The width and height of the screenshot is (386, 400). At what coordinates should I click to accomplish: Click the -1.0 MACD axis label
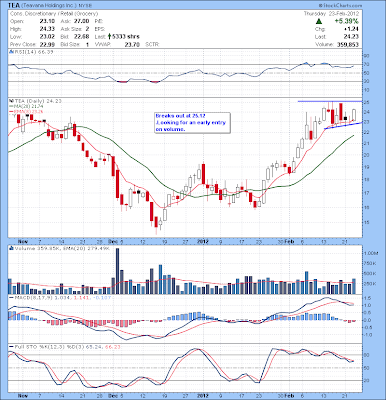click(x=369, y=335)
